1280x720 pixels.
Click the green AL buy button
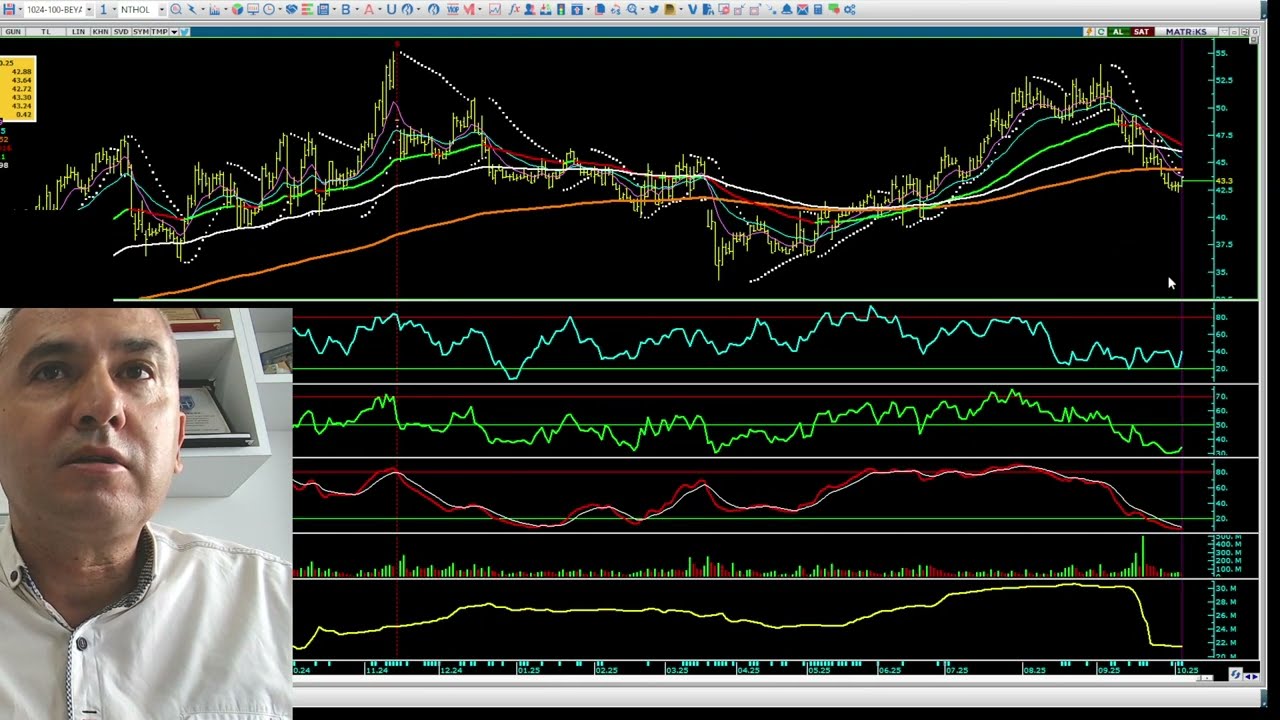[1118, 32]
